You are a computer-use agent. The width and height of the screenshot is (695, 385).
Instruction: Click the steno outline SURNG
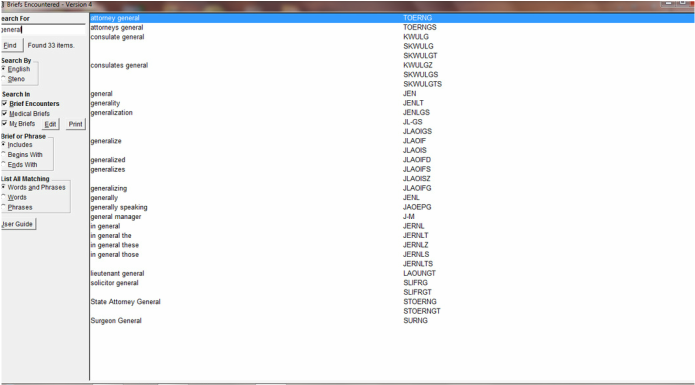[x=415, y=320]
